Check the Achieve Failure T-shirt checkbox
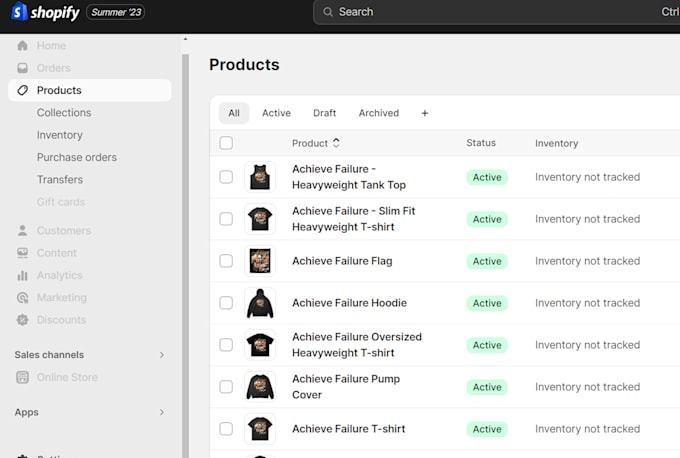680x458 pixels. pos(226,429)
